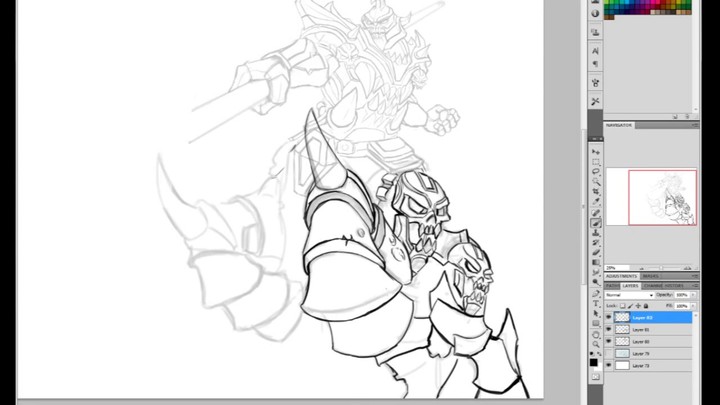The image size is (720, 405).
Task: Toggle Quick Mask mode
Action: [596, 377]
